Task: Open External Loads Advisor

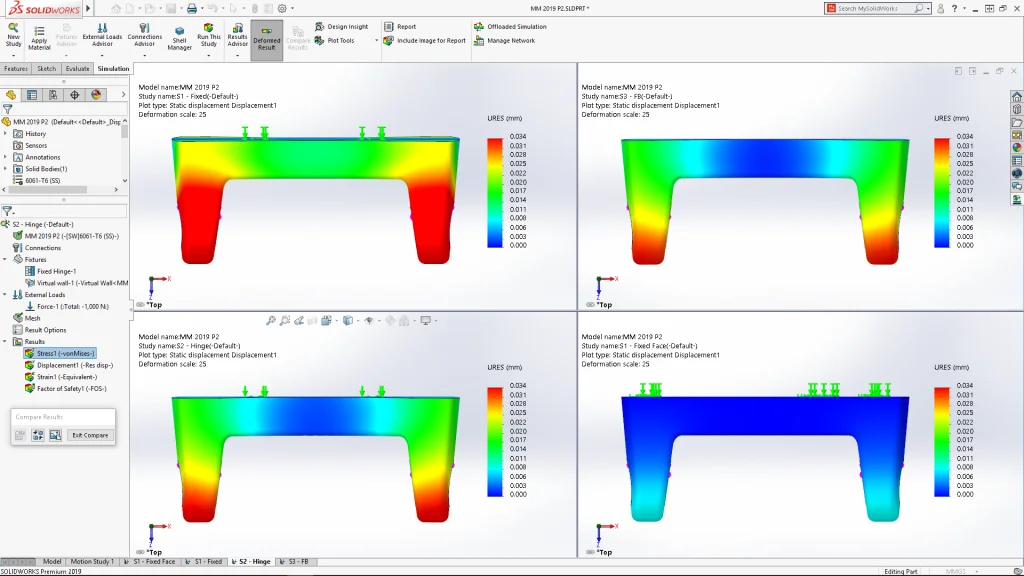Action: [x=102, y=36]
